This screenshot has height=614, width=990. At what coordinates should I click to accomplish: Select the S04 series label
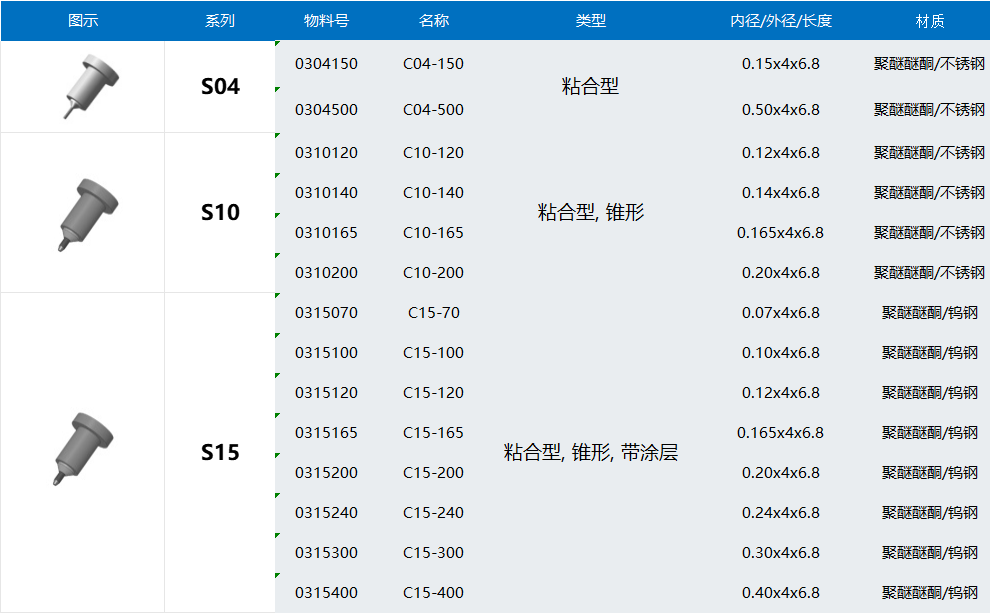coord(220,87)
